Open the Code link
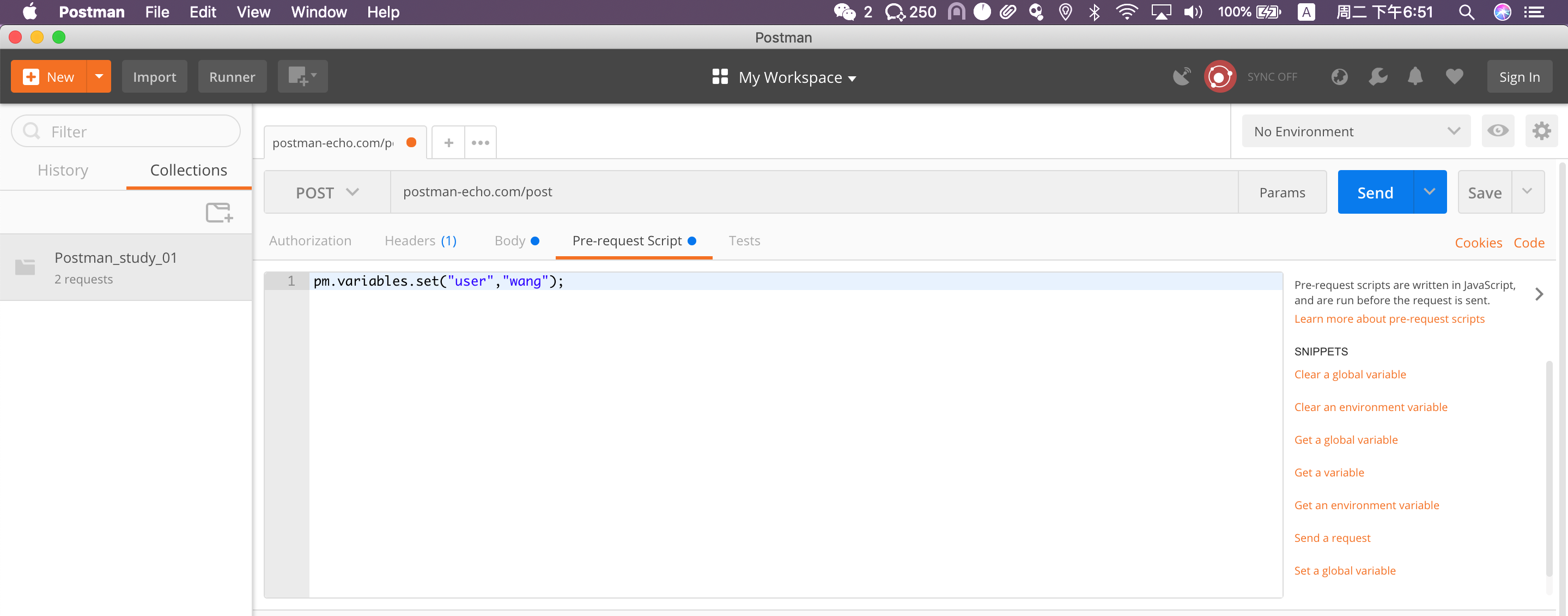This screenshot has width=1568, height=616. (x=1529, y=243)
